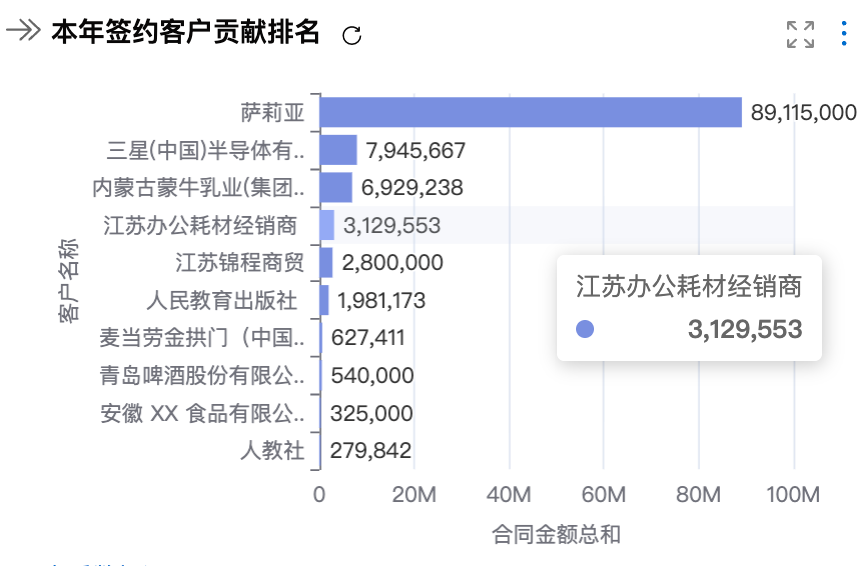Click the 89,115,000 value label

click(x=803, y=113)
